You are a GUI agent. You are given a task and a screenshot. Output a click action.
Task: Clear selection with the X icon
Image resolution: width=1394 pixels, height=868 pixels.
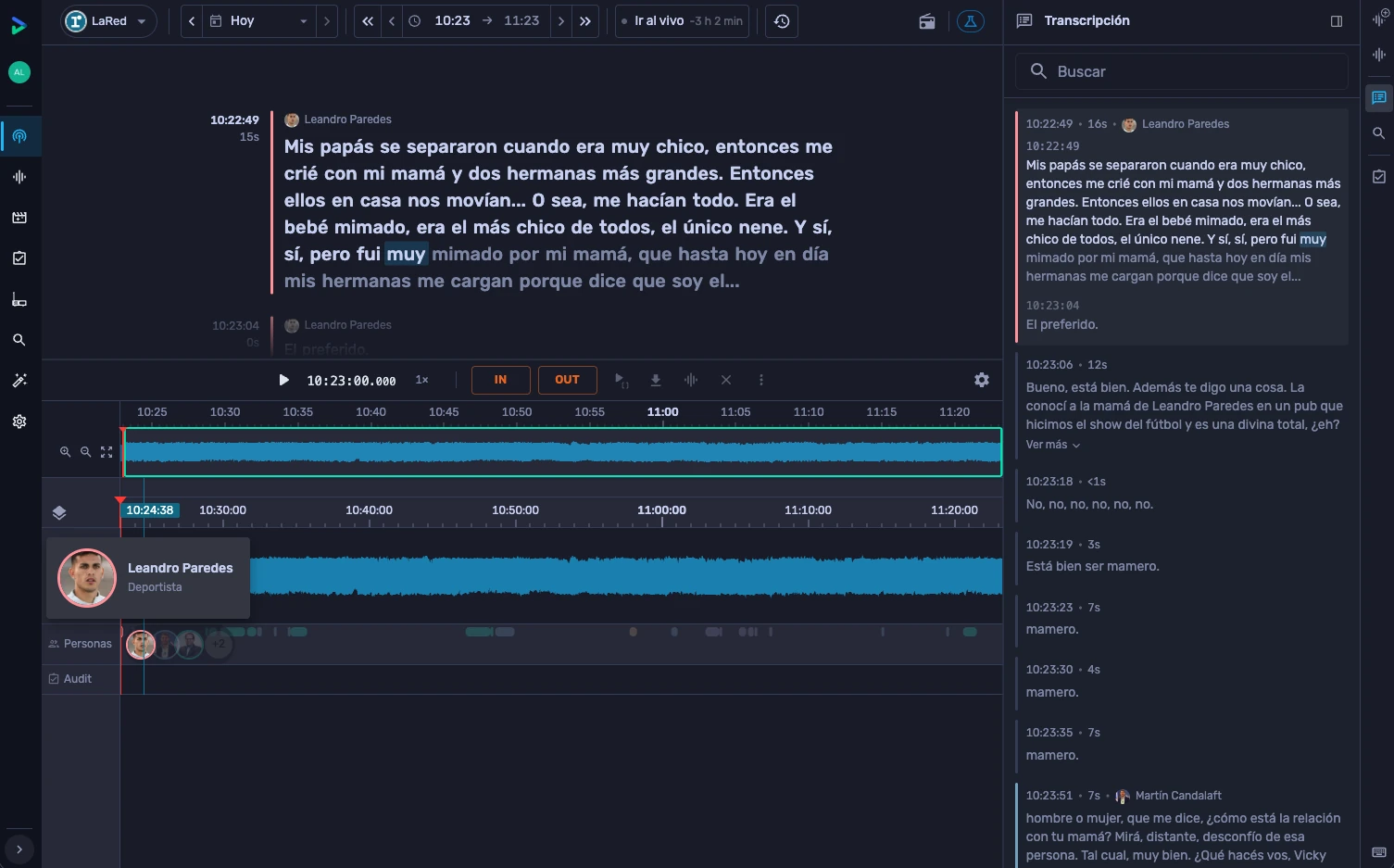point(726,380)
